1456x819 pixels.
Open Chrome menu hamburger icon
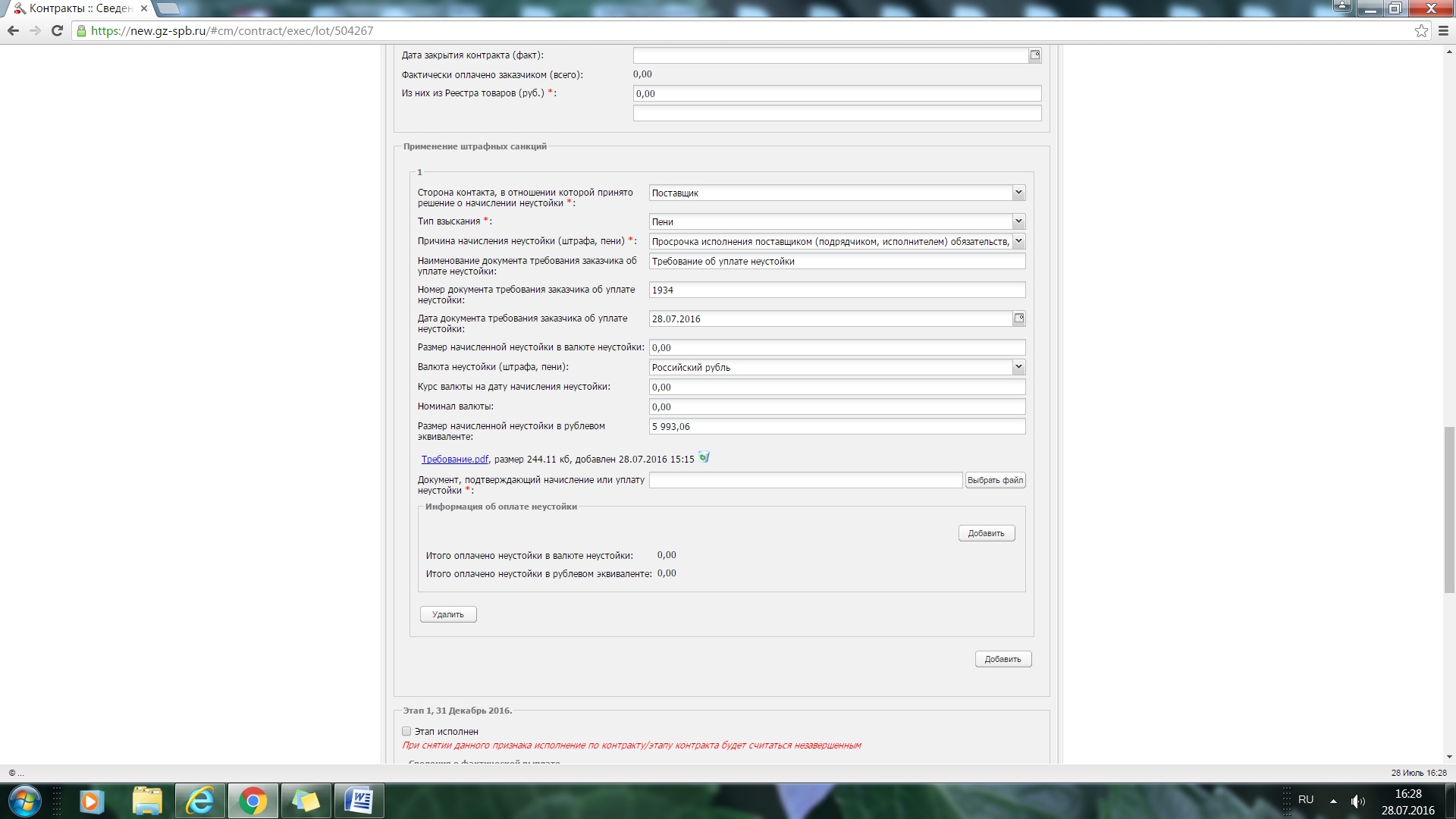click(1443, 31)
